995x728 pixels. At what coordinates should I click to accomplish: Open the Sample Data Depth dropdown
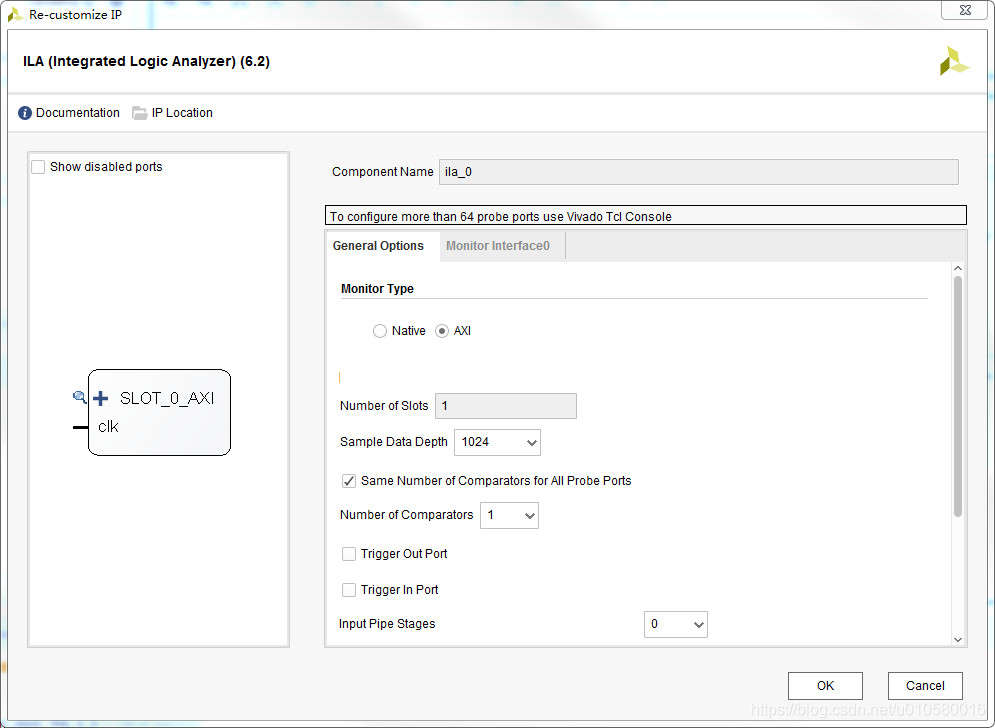tap(498, 442)
